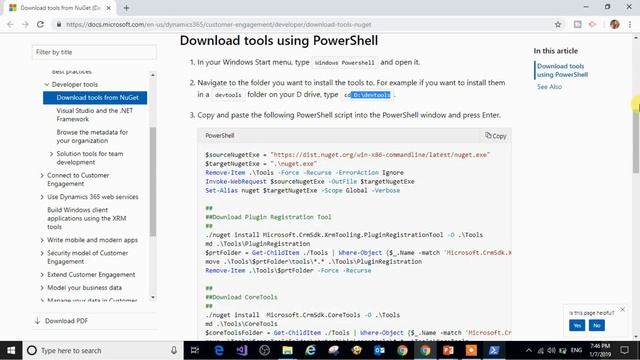Open File Explorer from the taskbar

click(x=287, y=351)
